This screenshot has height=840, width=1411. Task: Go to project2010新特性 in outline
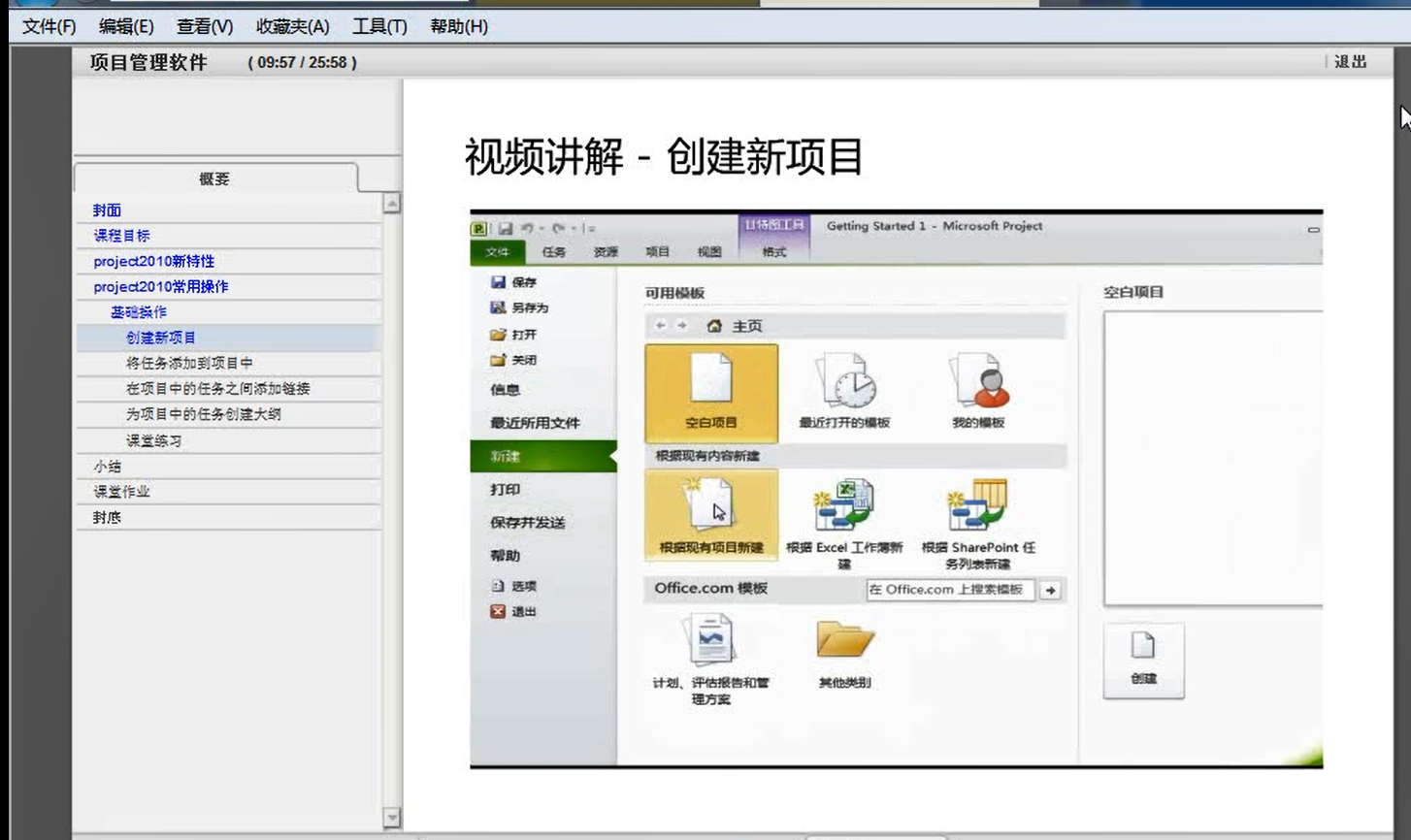point(154,262)
